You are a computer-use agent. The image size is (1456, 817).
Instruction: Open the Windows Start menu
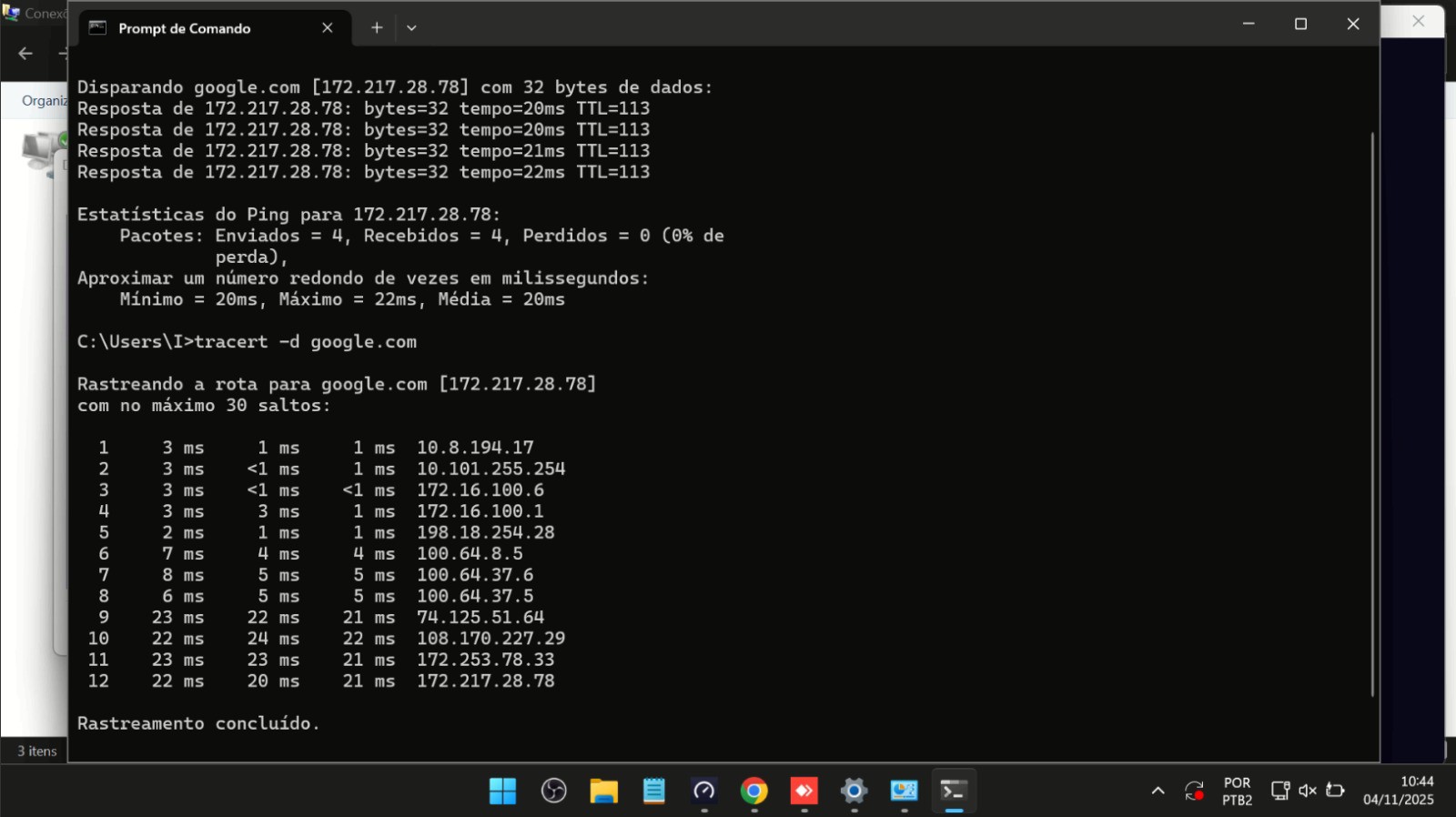[502, 791]
